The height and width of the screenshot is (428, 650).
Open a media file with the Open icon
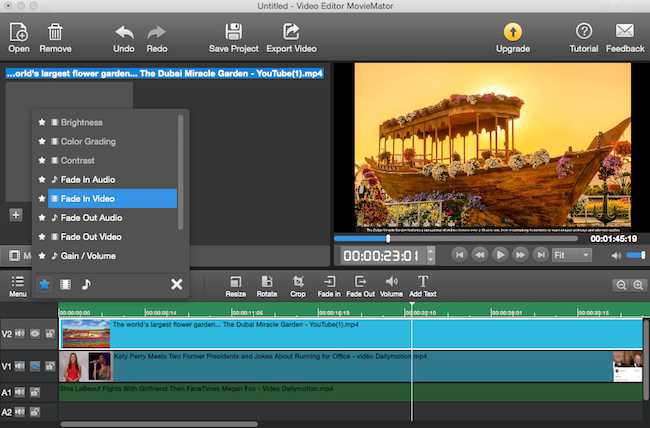tap(19, 32)
